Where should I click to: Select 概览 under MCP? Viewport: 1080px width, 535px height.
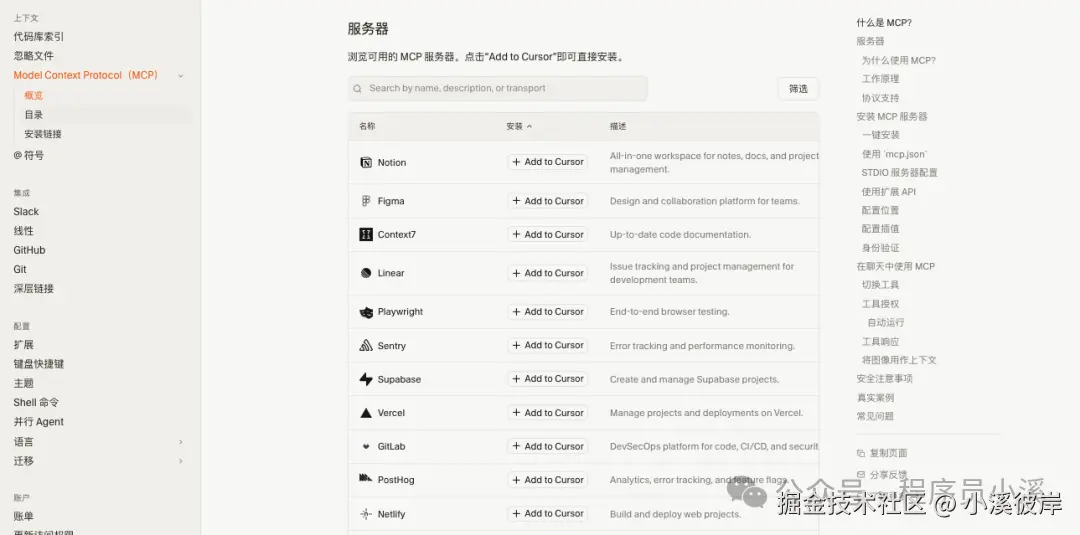pos(34,96)
